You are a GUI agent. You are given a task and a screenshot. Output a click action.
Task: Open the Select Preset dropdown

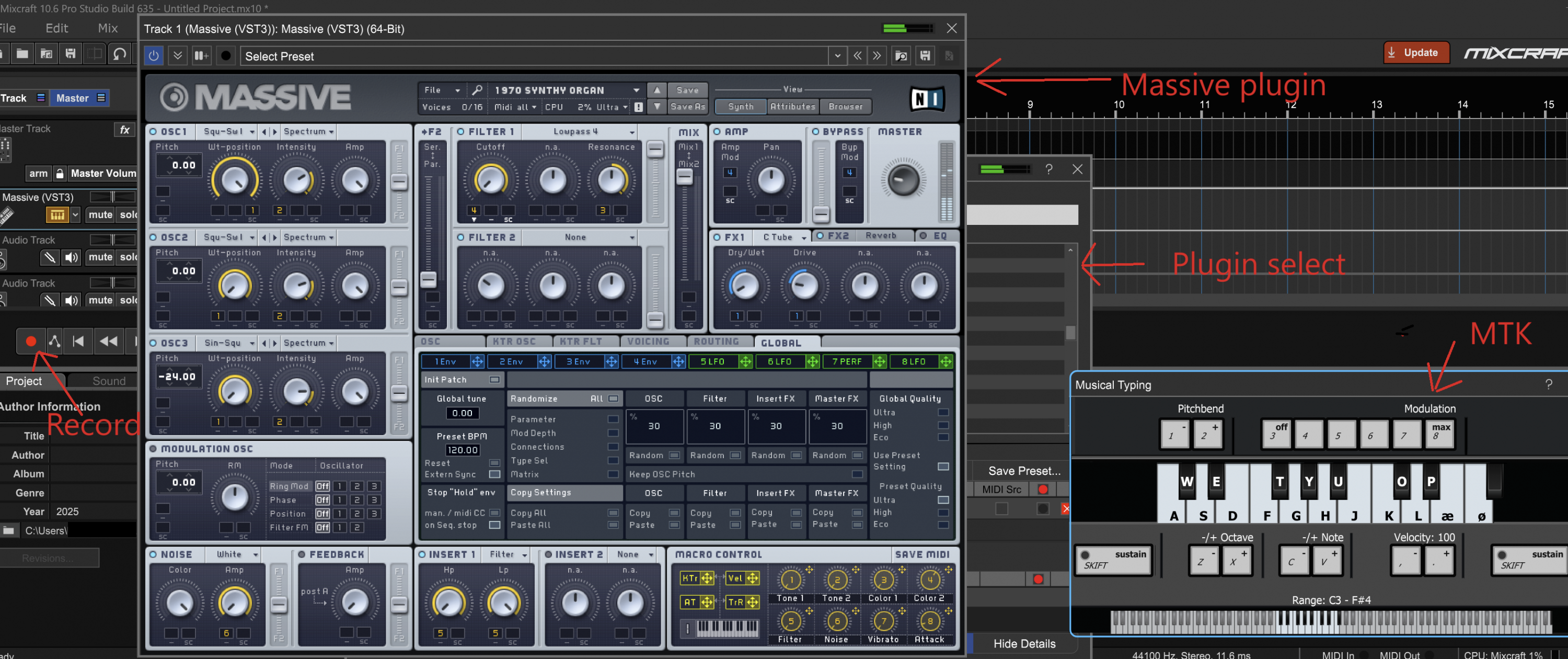(x=837, y=56)
